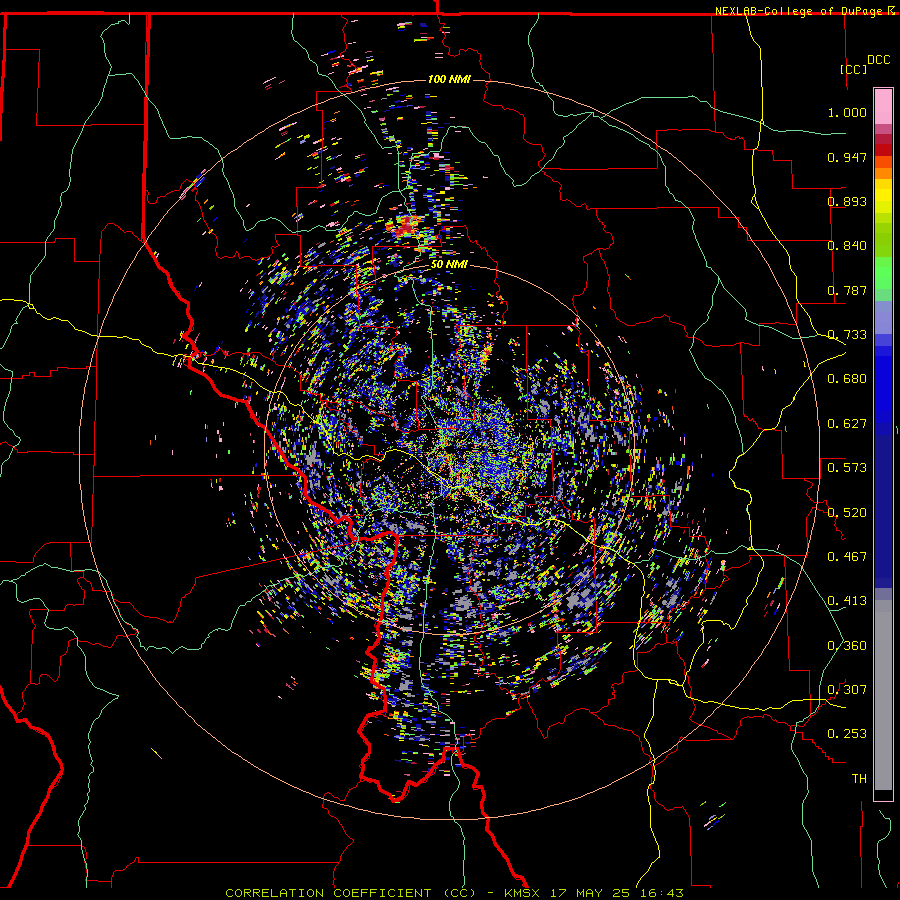Image resolution: width=900 pixels, height=900 pixels.
Task: Click the 0.893 scale value
Action: pos(847,201)
